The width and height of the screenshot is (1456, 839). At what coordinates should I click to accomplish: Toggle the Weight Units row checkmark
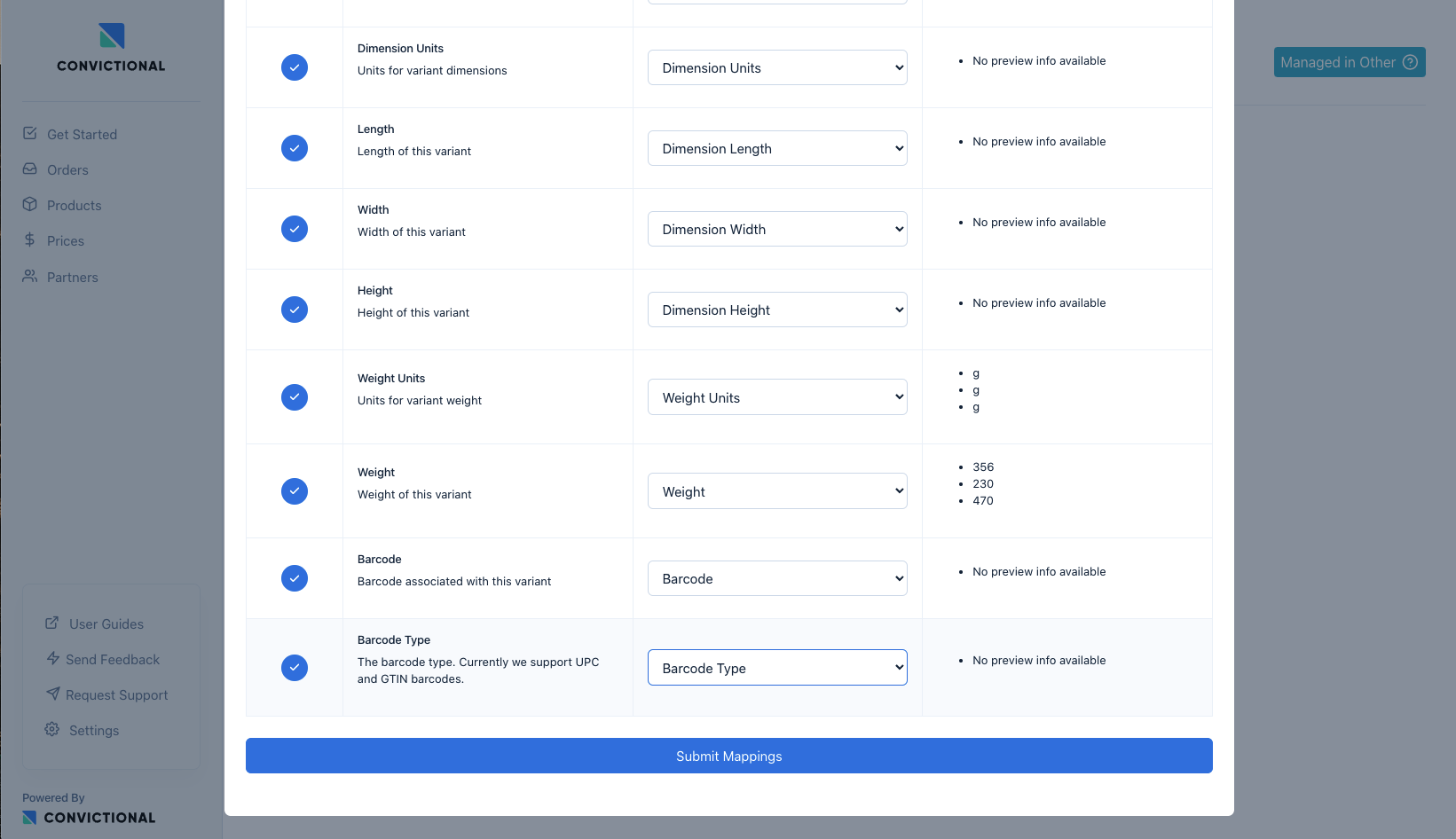click(295, 397)
